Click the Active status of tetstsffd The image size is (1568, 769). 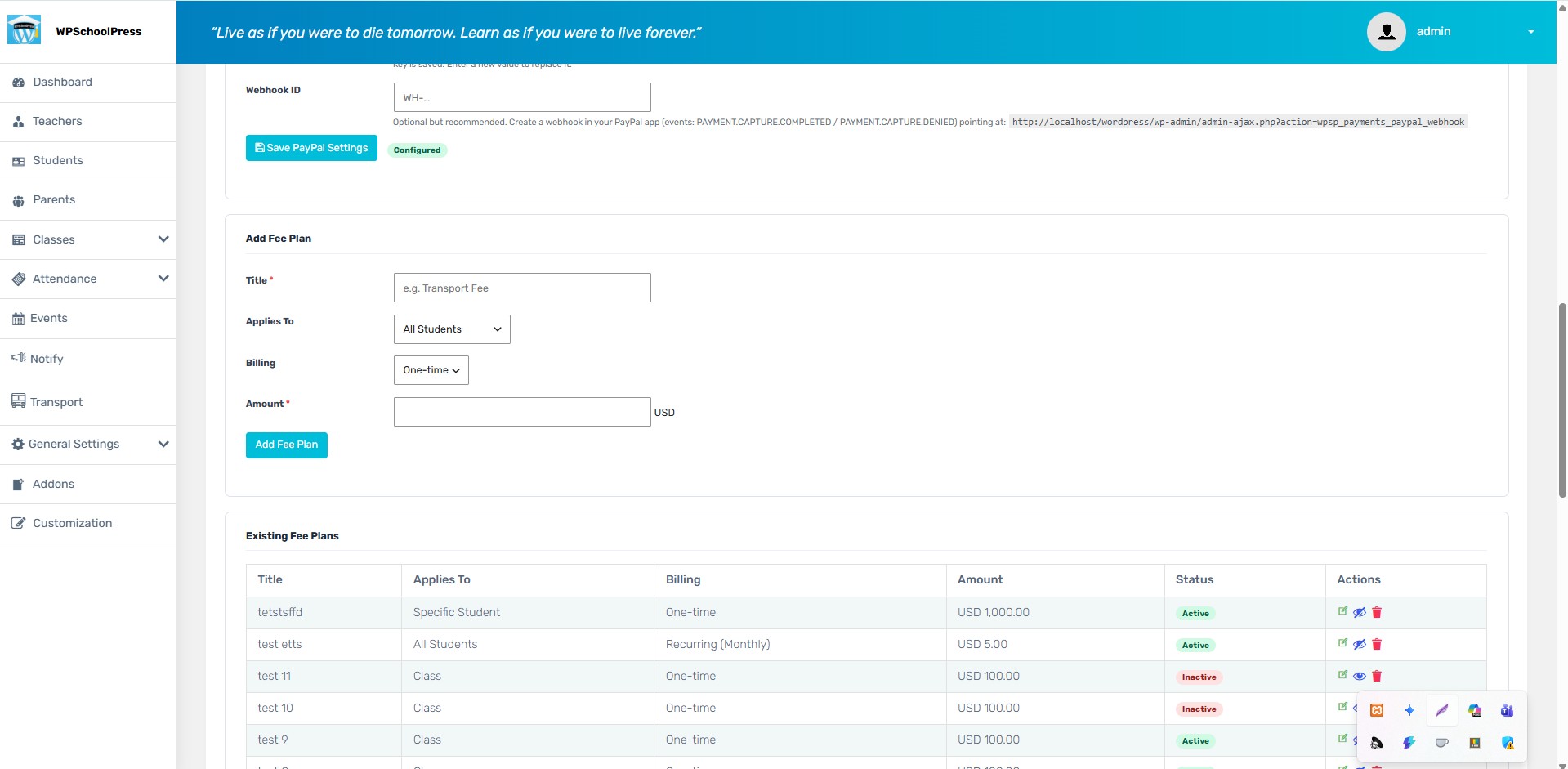(1195, 614)
